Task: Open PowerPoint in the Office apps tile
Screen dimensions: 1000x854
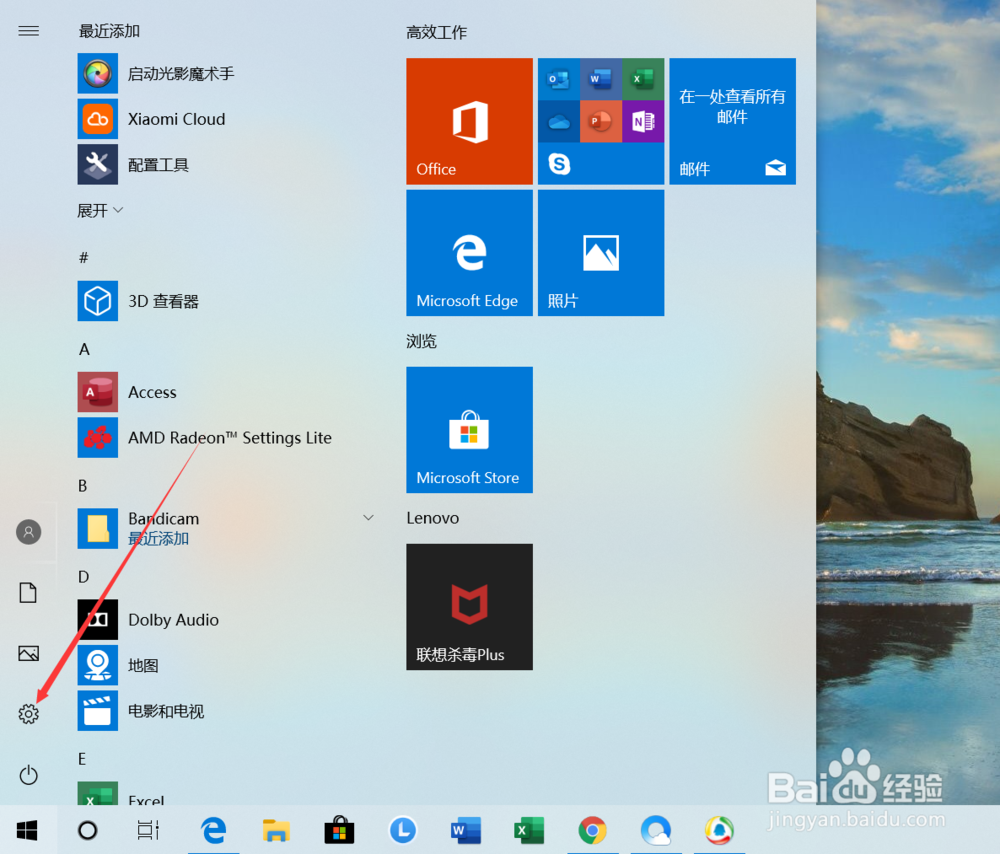Action: coord(601,121)
